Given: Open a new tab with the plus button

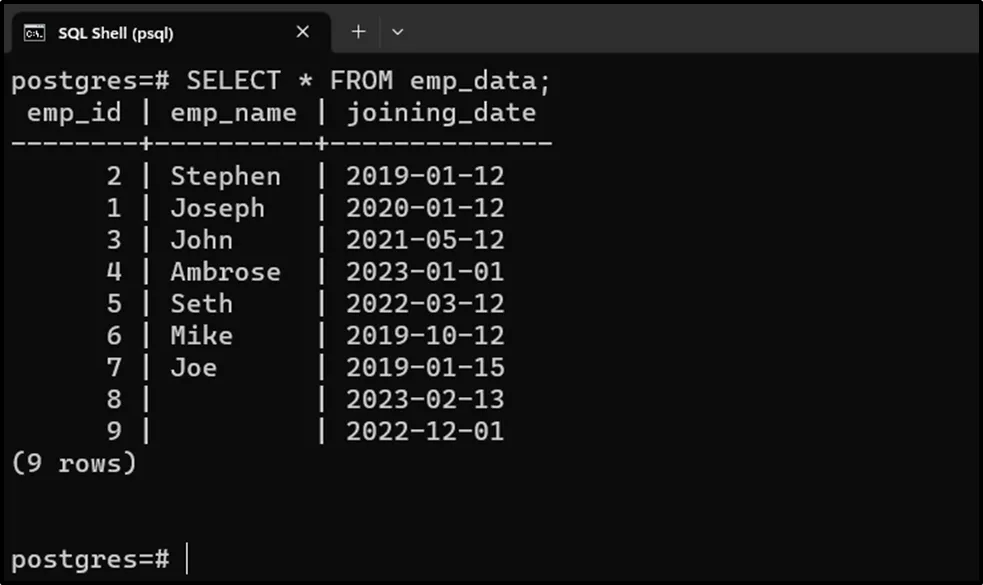Looking at the screenshot, I should tap(358, 32).
